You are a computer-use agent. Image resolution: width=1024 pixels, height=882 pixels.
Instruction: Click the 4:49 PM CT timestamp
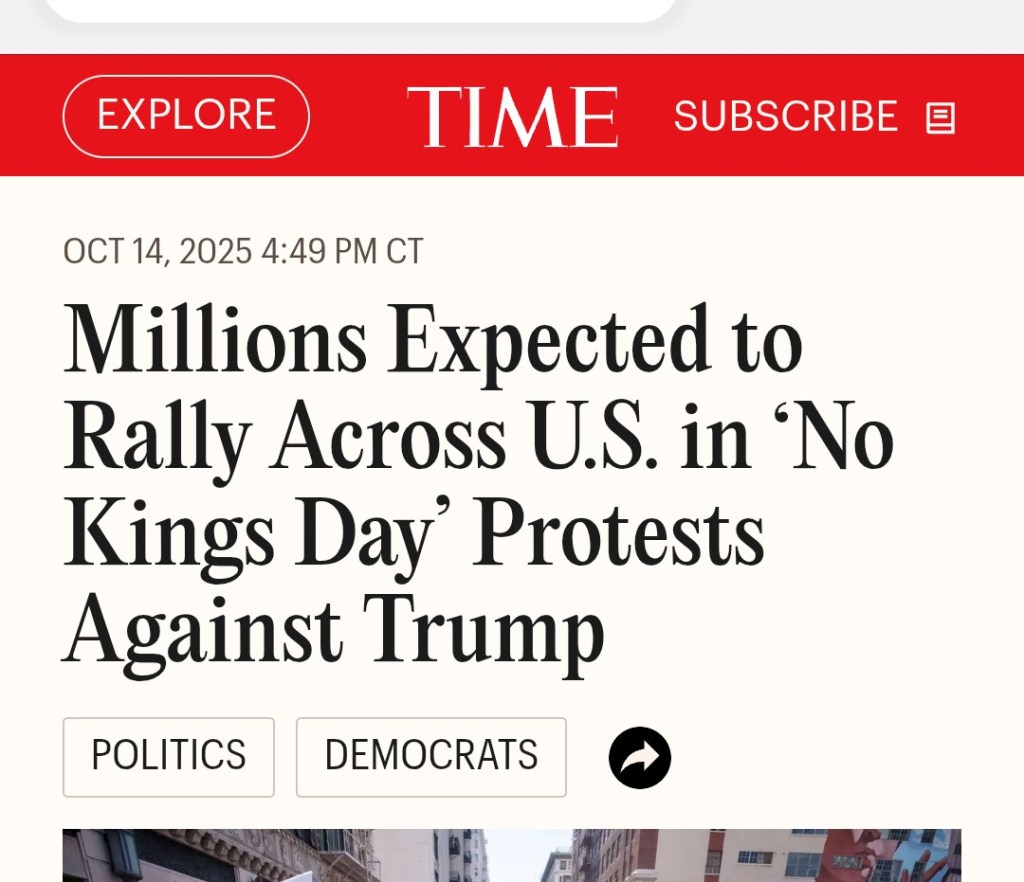tap(342, 251)
